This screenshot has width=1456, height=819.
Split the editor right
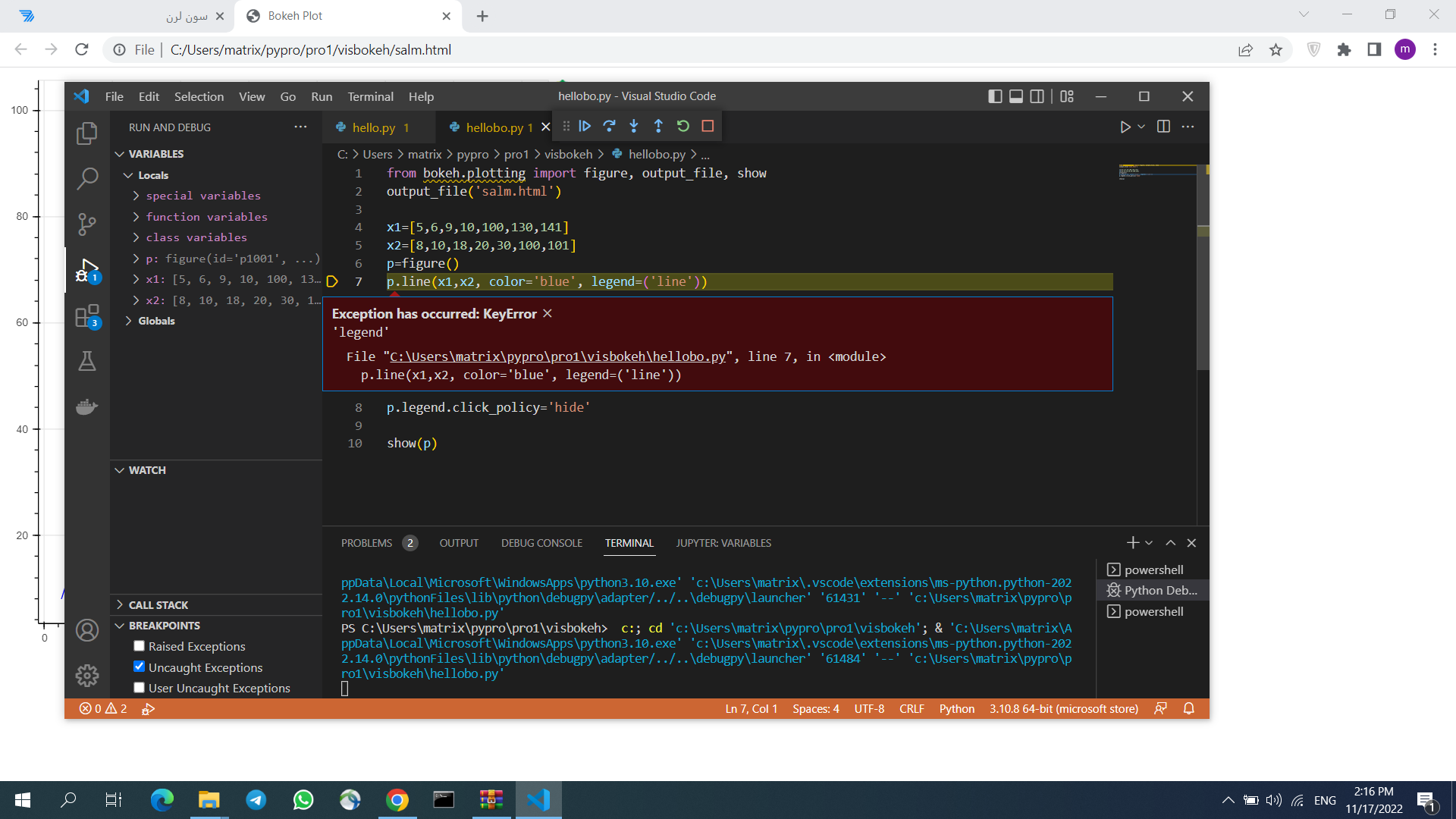pyautogui.click(x=1163, y=127)
